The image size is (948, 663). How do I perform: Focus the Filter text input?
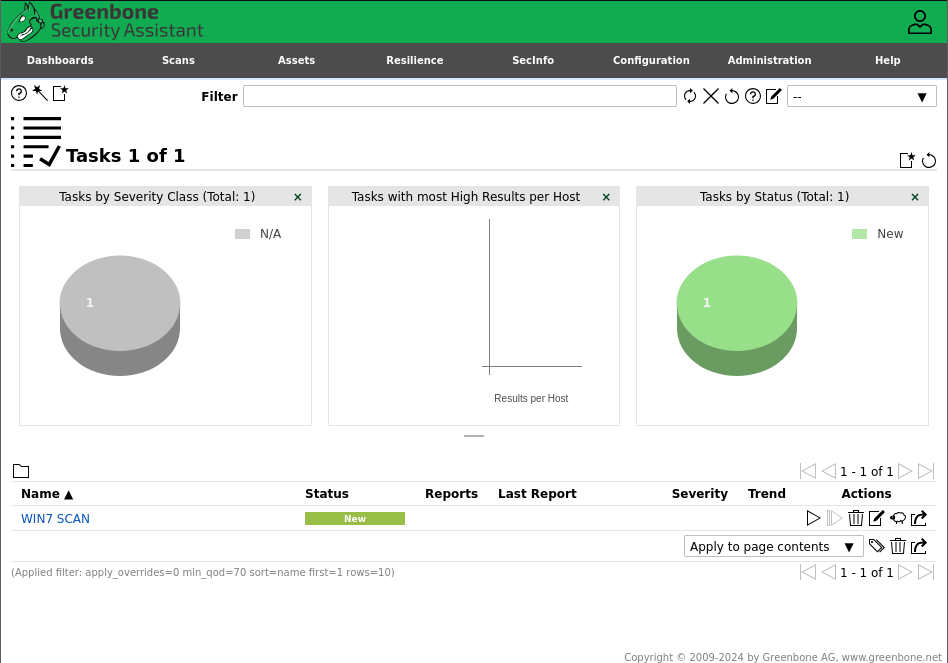coord(459,96)
